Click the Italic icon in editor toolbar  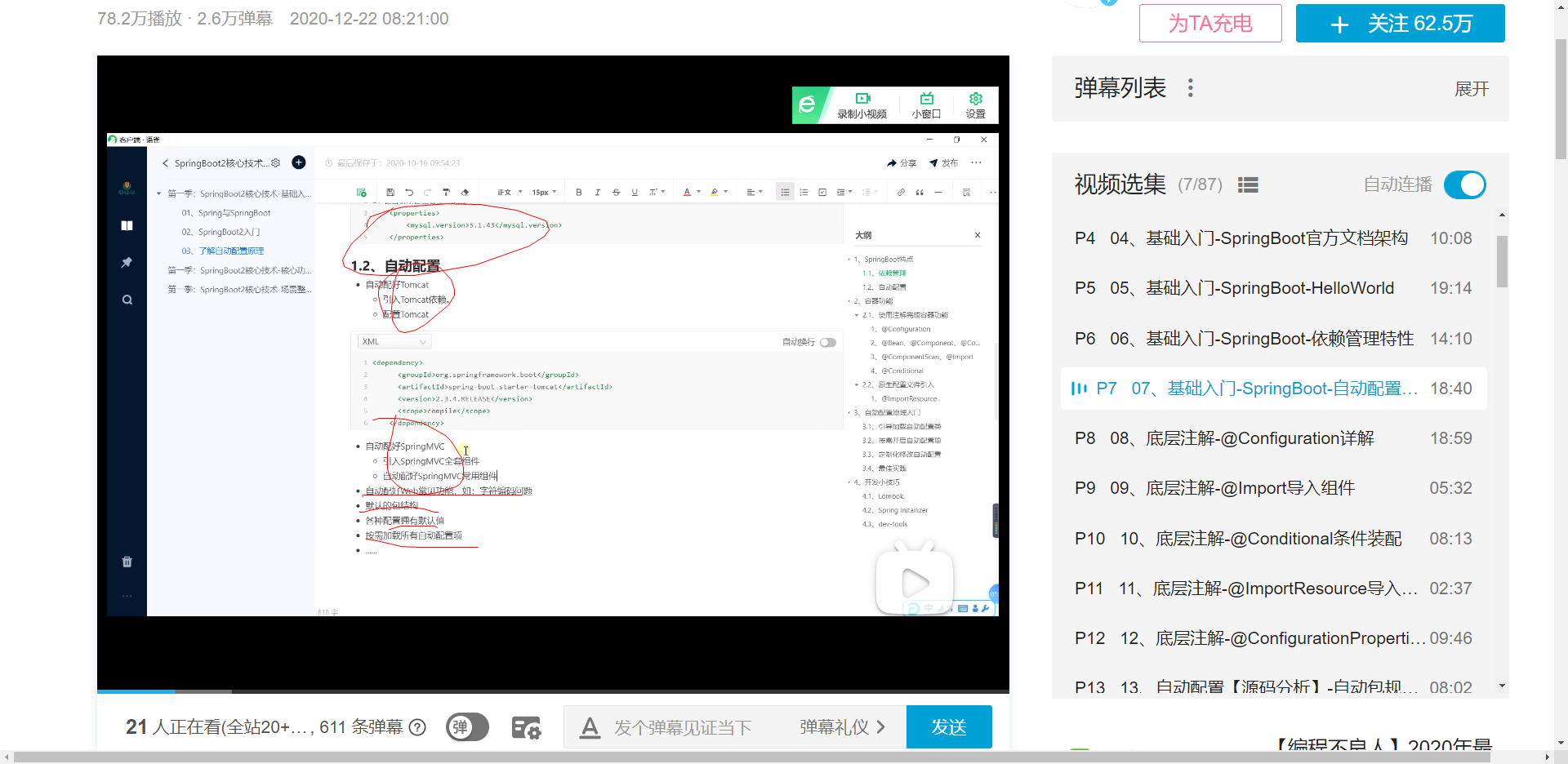[598, 193]
